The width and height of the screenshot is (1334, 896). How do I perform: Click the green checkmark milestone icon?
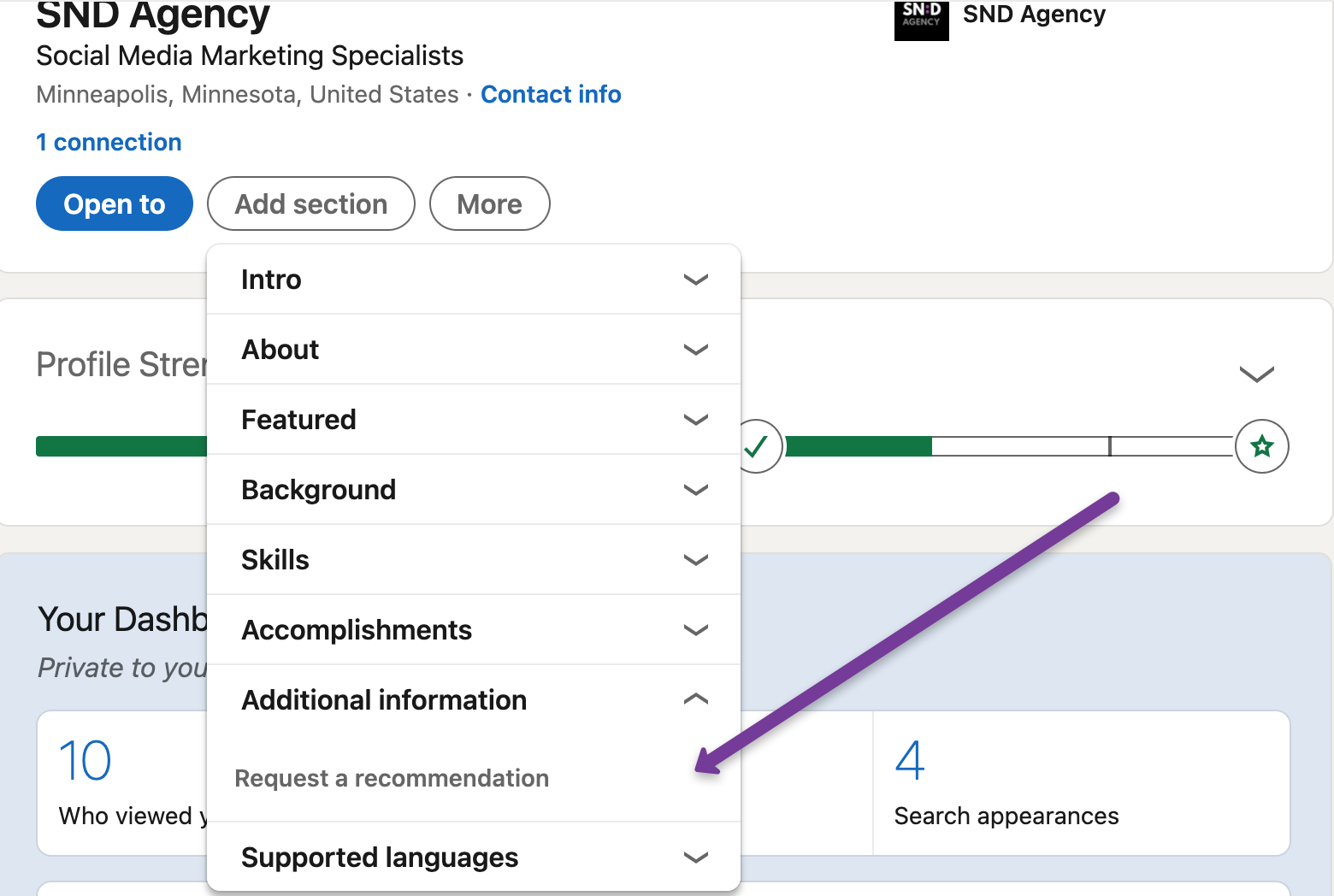pos(757,446)
